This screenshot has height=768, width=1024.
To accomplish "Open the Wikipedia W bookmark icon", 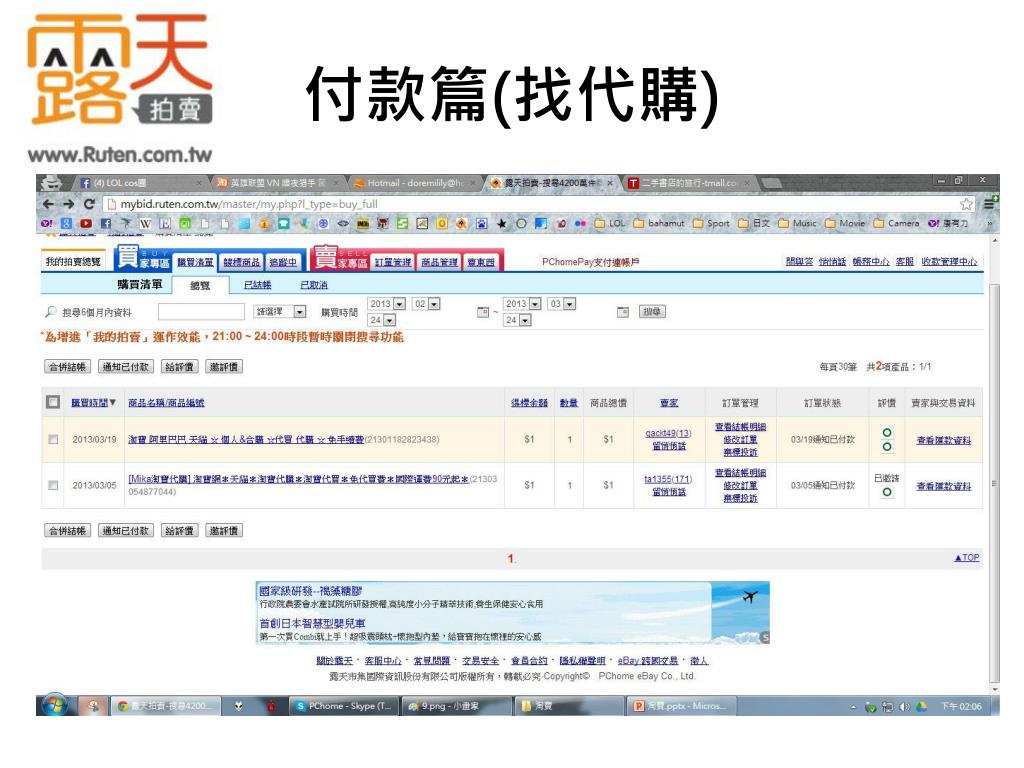I will coord(145,223).
